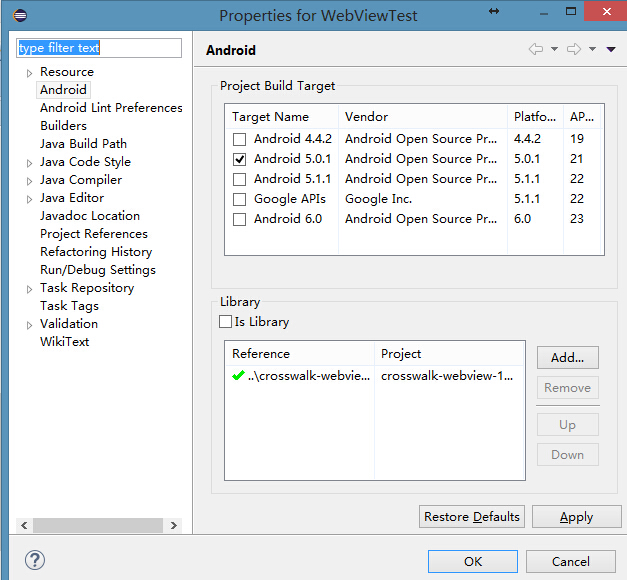Confirm with the OK button
The height and width of the screenshot is (580, 627).
coord(473,561)
